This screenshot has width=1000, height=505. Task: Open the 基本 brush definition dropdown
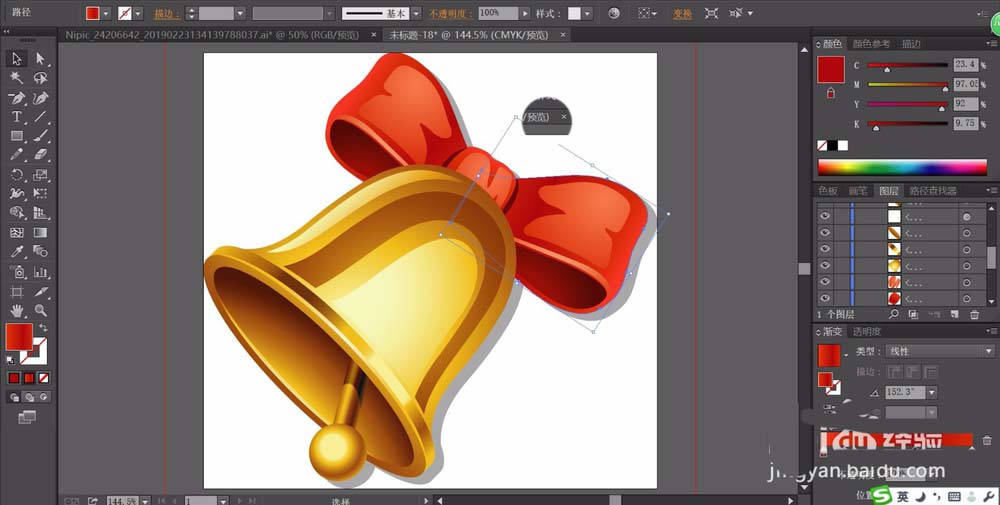click(x=416, y=13)
